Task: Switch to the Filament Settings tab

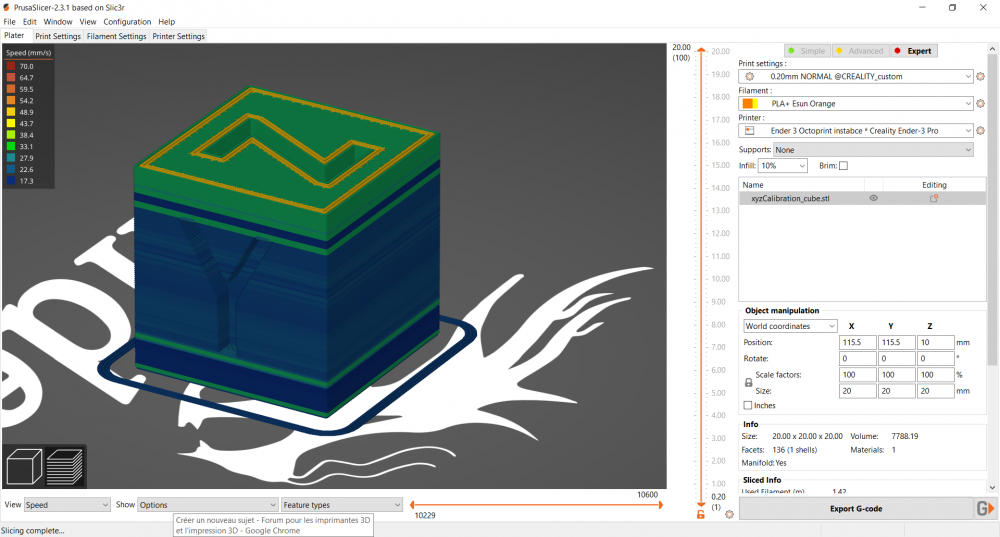Action: [x=117, y=36]
